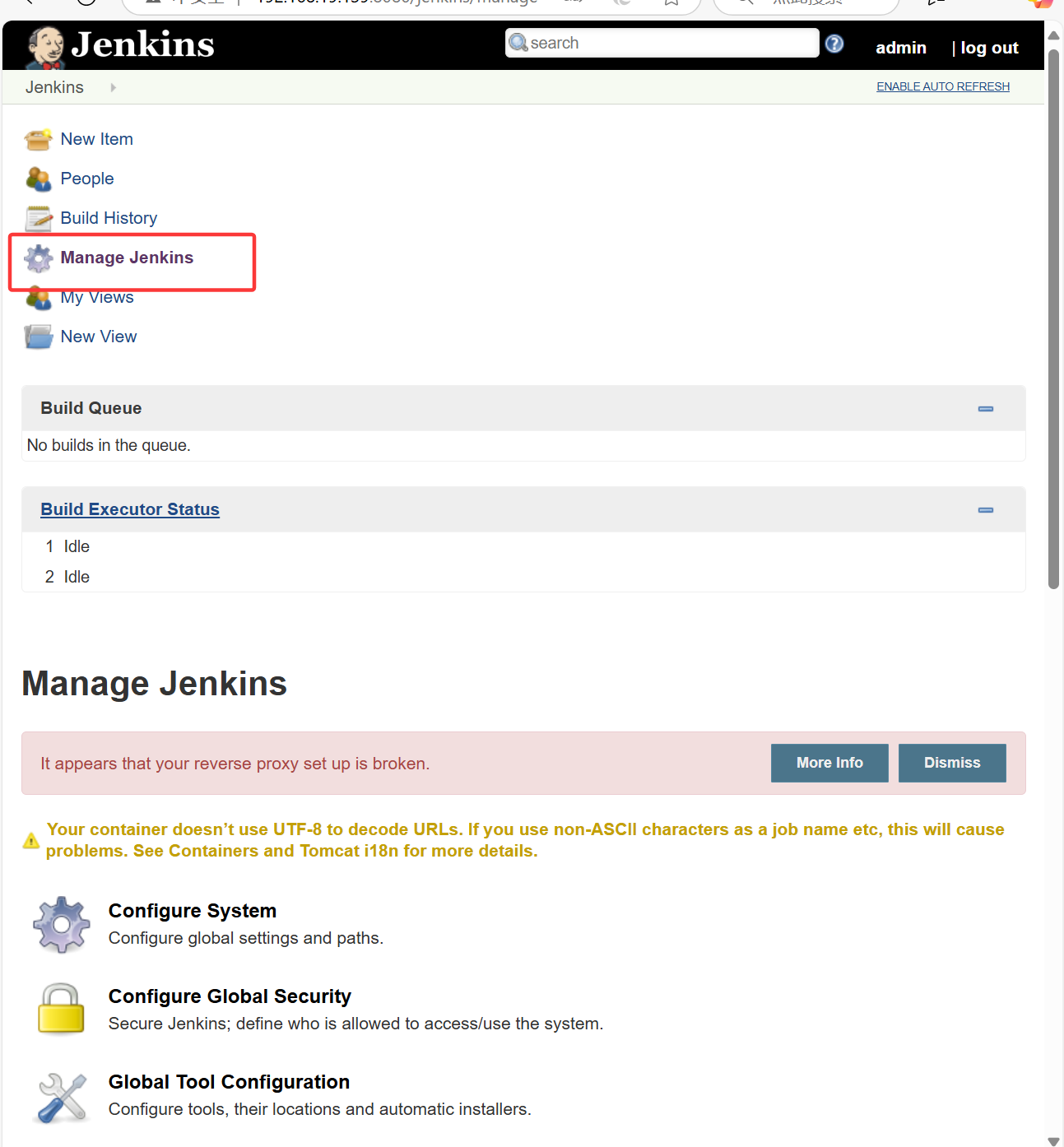1064x1147 pixels.
Task: Expand the Jenkins breadcrumb arrow menu
Action: pos(113,87)
